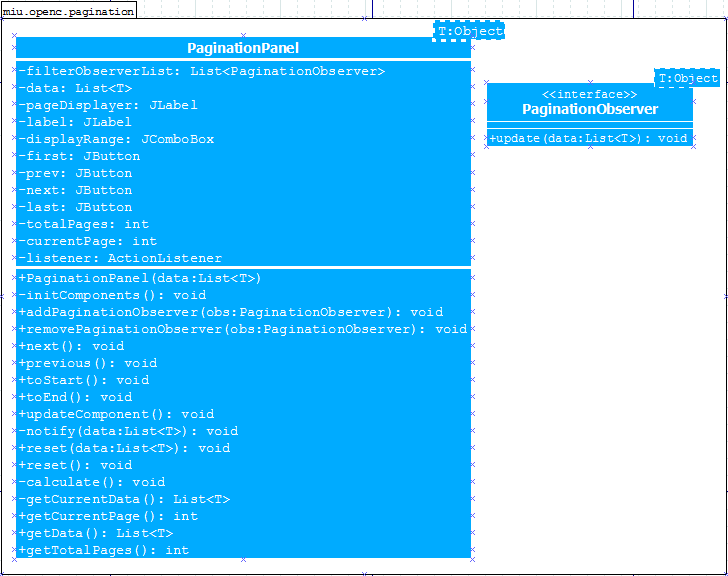Select the -first: JButton attribute

[x=79, y=156]
